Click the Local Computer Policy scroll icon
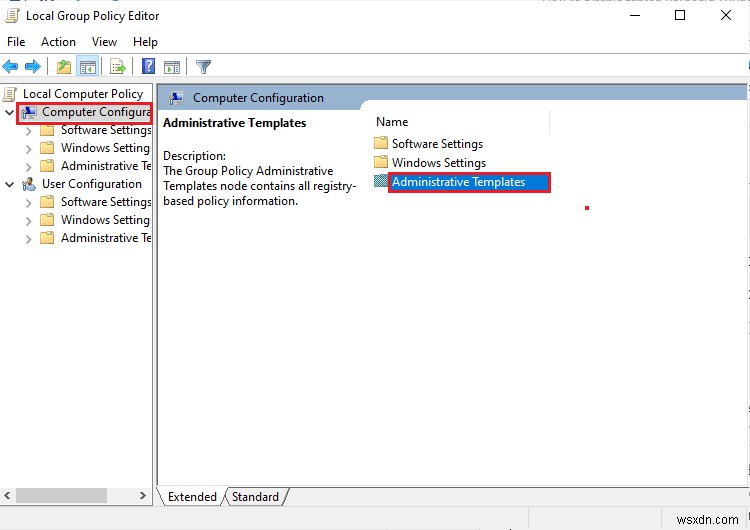 pyautogui.click(x=10, y=94)
